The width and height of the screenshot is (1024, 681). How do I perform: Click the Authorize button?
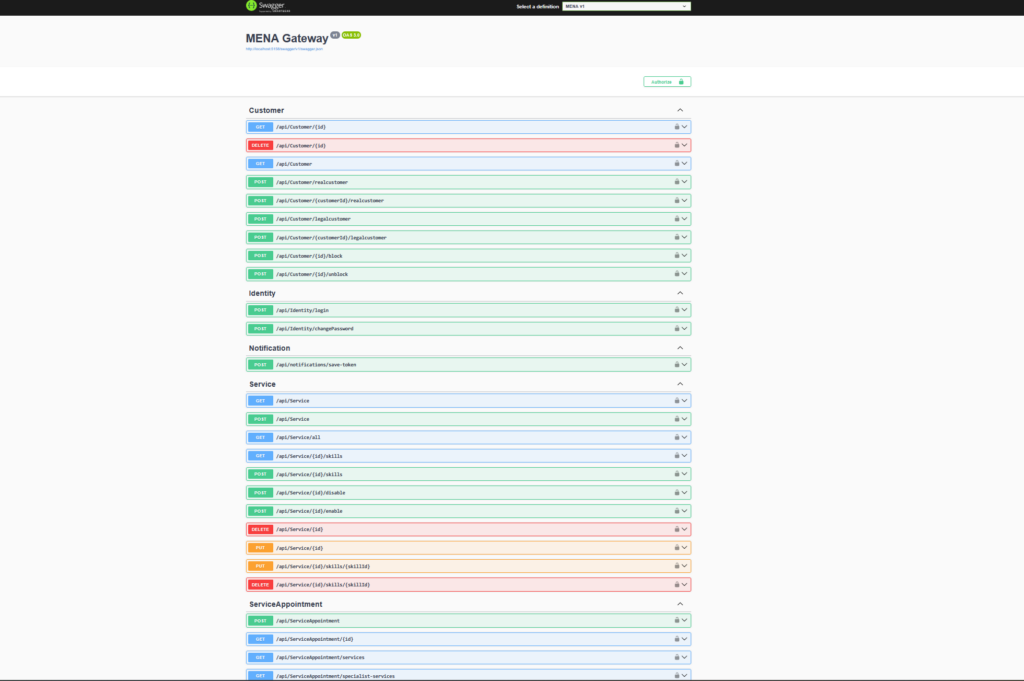point(667,82)
